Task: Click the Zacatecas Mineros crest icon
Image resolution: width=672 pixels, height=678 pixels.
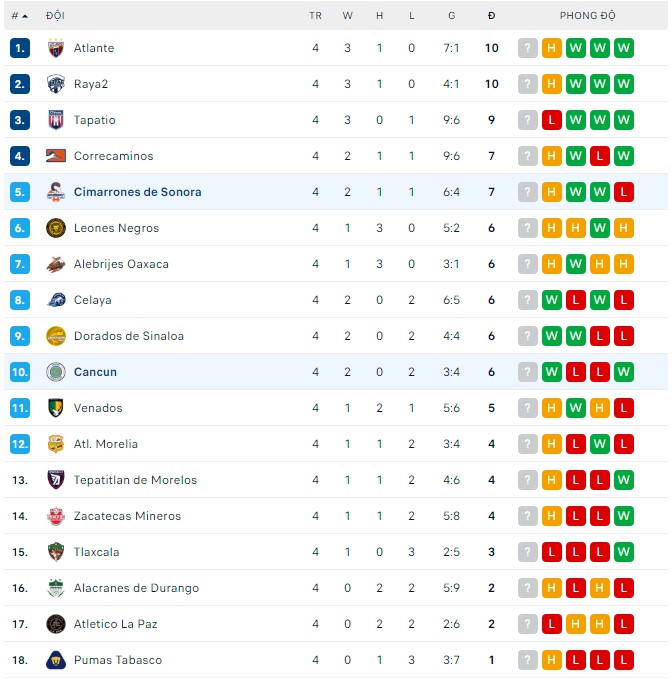Action: click(x=56, y=516)
